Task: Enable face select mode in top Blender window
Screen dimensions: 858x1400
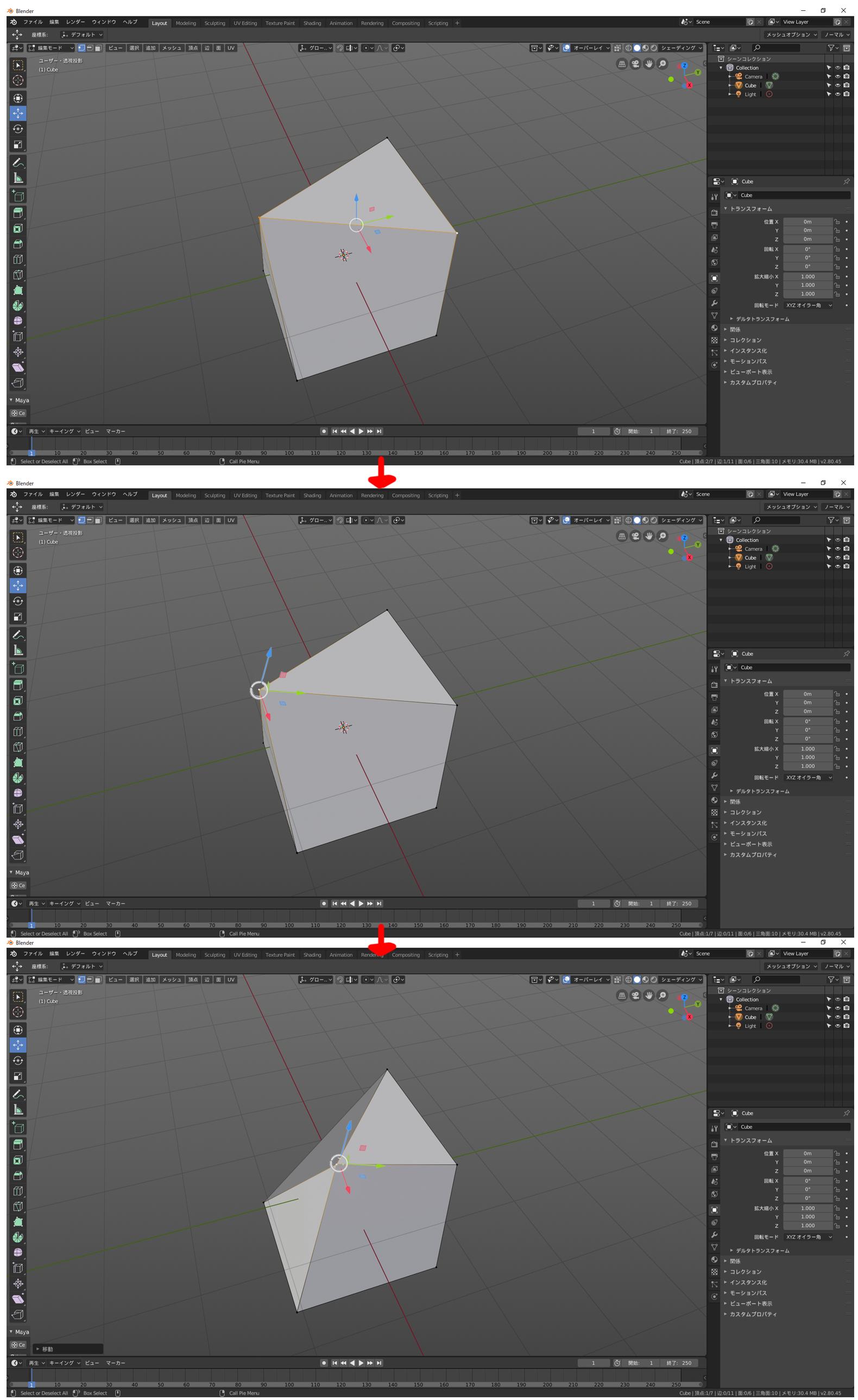Action: 98,48
